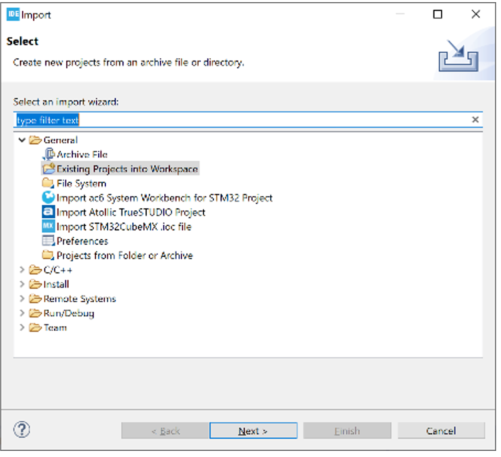501x457 pixels.
Task: Select the C/C++ category label
Action: pos(58,270)
